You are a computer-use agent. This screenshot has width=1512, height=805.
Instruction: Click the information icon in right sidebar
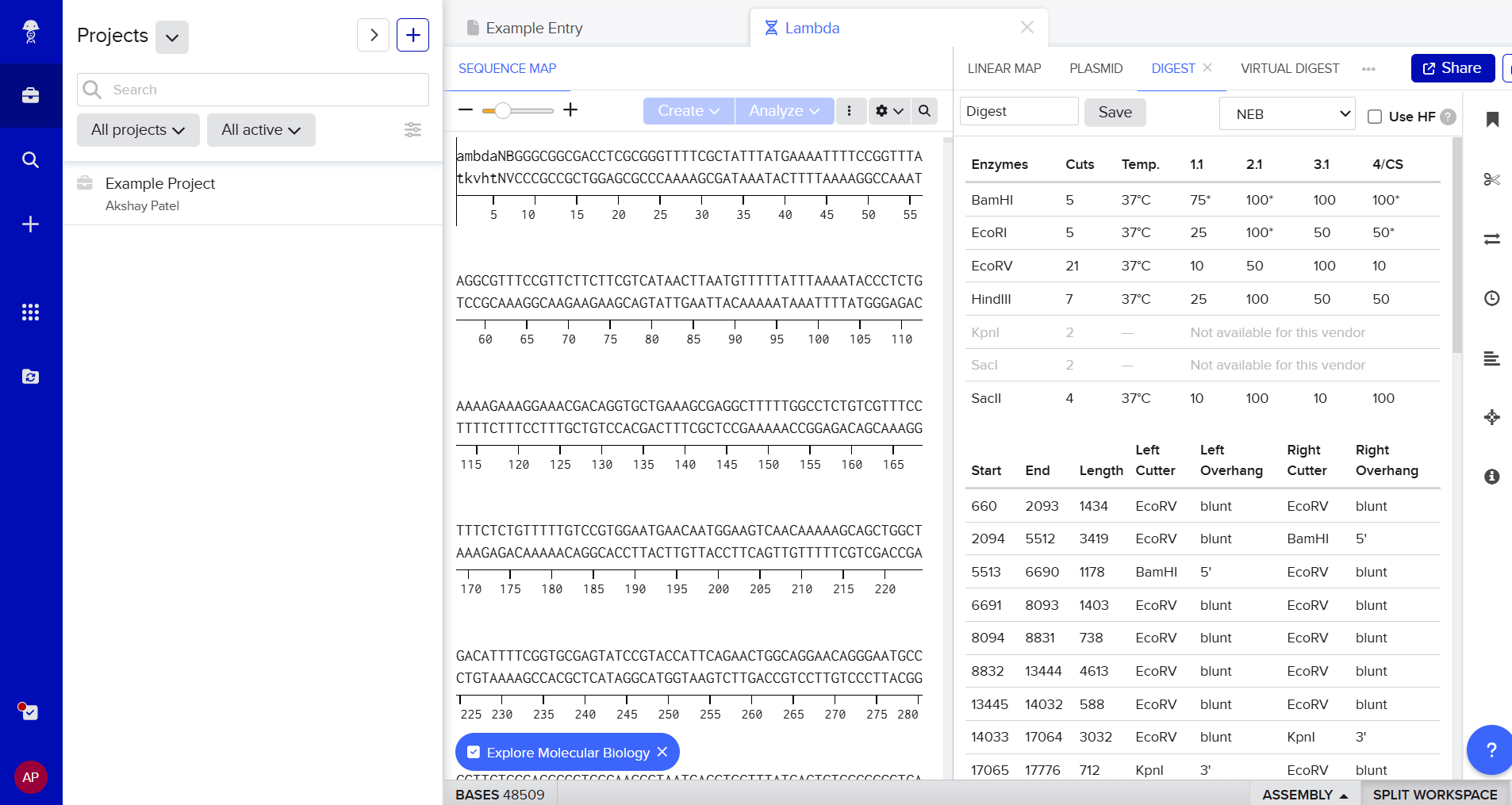click(x=1491, y=477)
